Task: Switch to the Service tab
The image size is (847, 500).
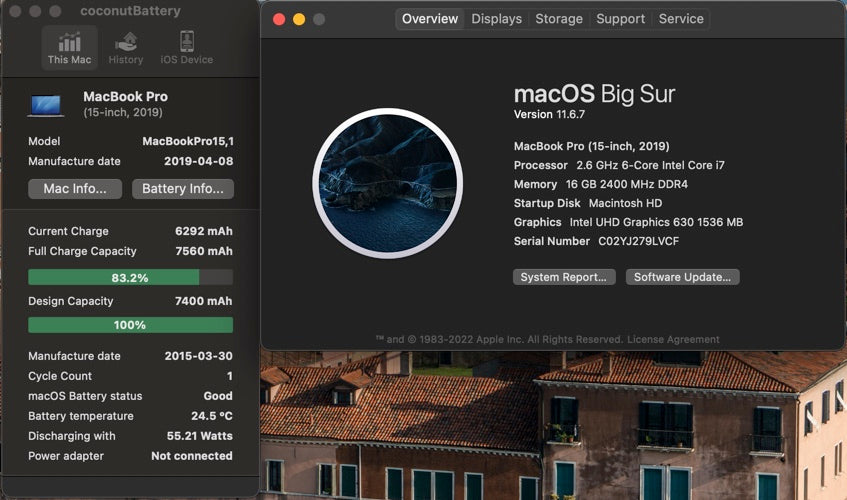Action: click(x=681, y=19)
